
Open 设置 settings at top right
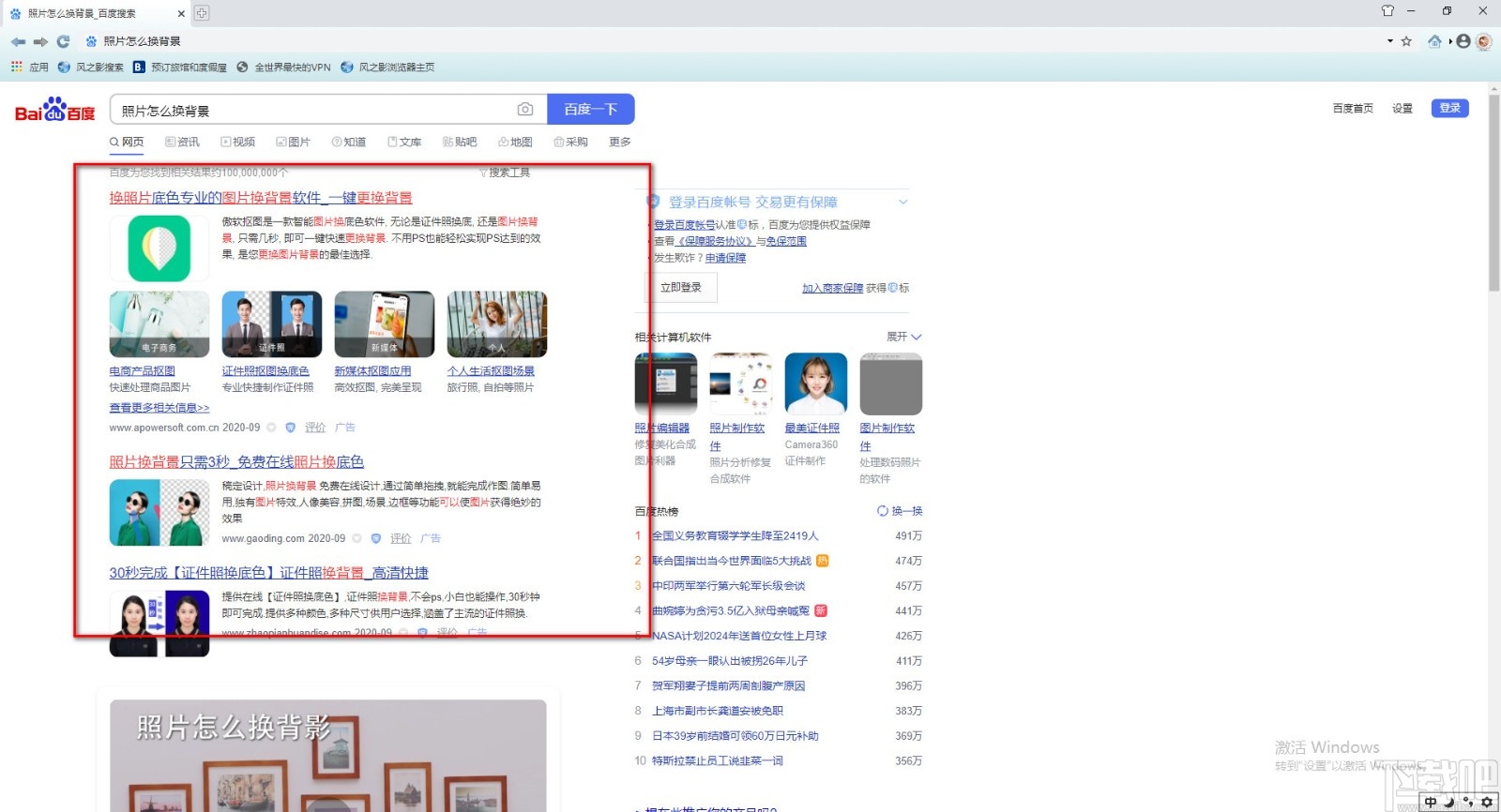(x=1402, y=109)
